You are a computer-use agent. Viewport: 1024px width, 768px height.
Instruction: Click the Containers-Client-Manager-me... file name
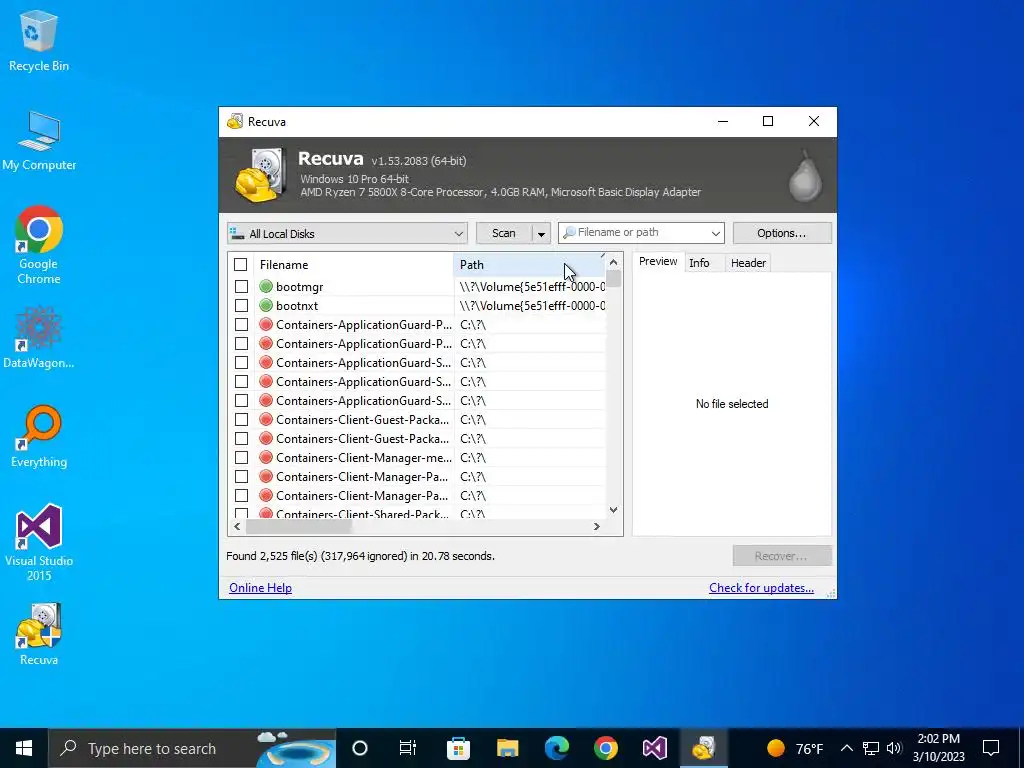364,457
